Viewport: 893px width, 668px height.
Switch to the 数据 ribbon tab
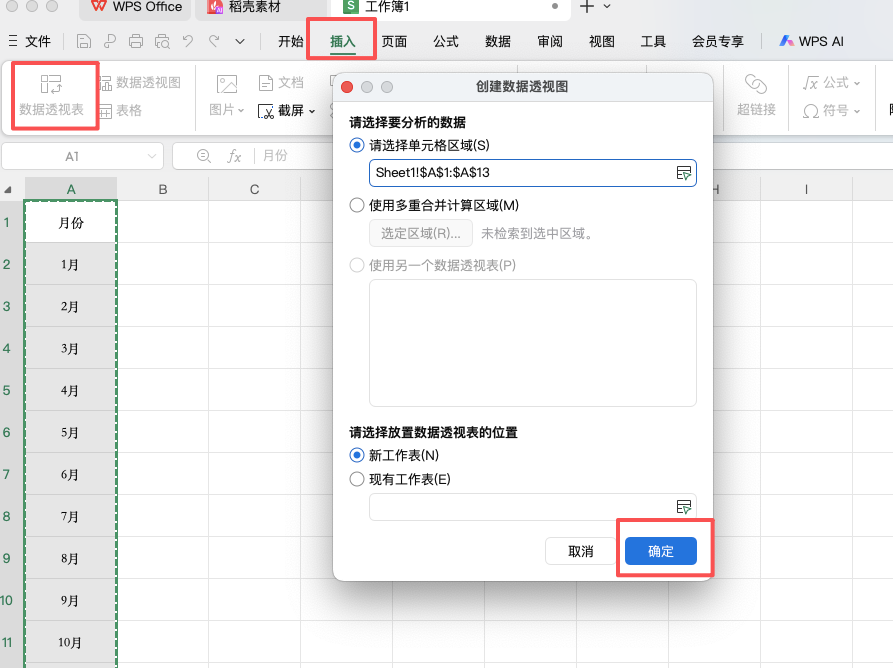click(x=497, y=42)
